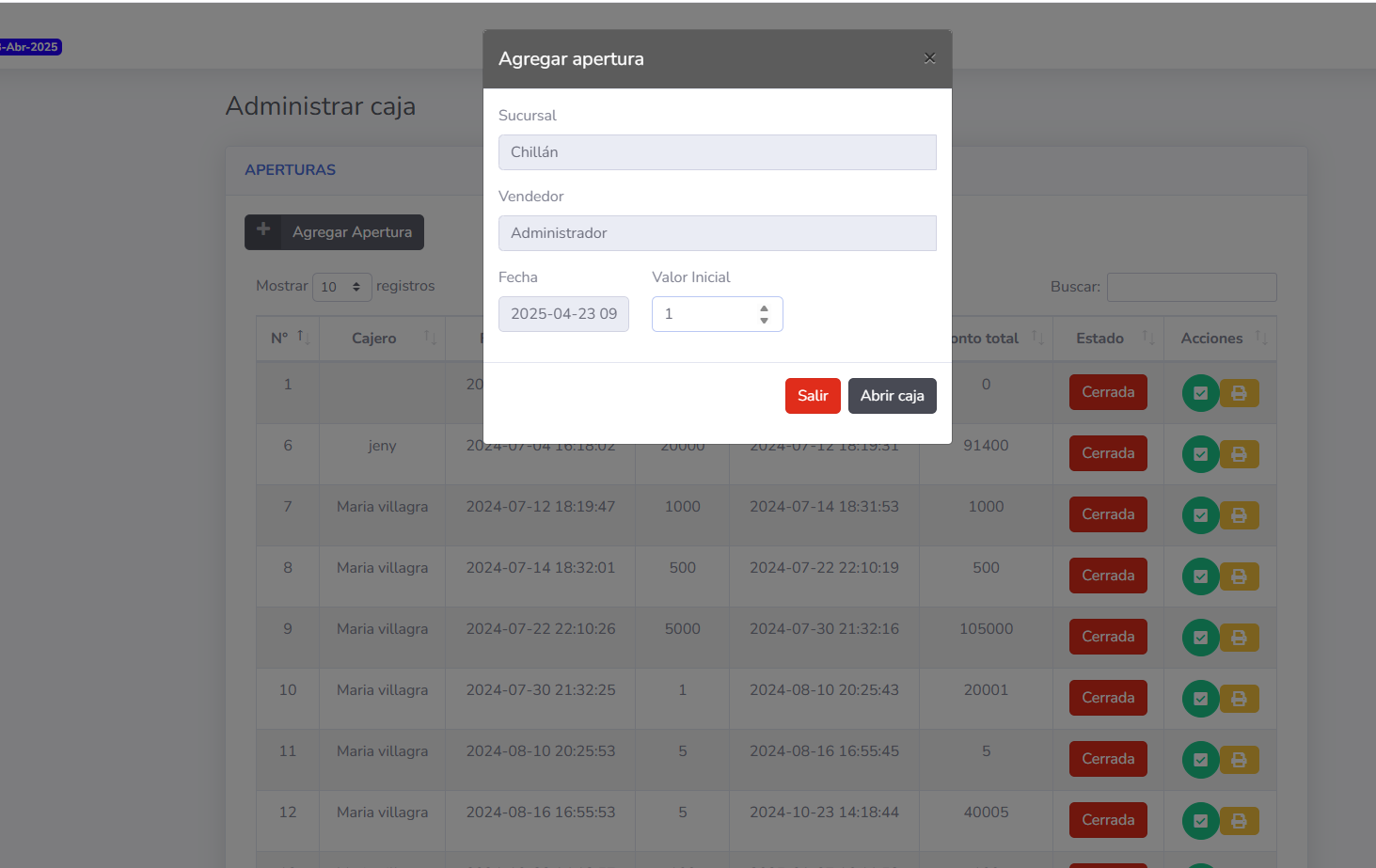Image resolution: width=1376 pixels, height=868 pixels.
Task: Click green check icon for row 7
Action: tap(1200, 515)
